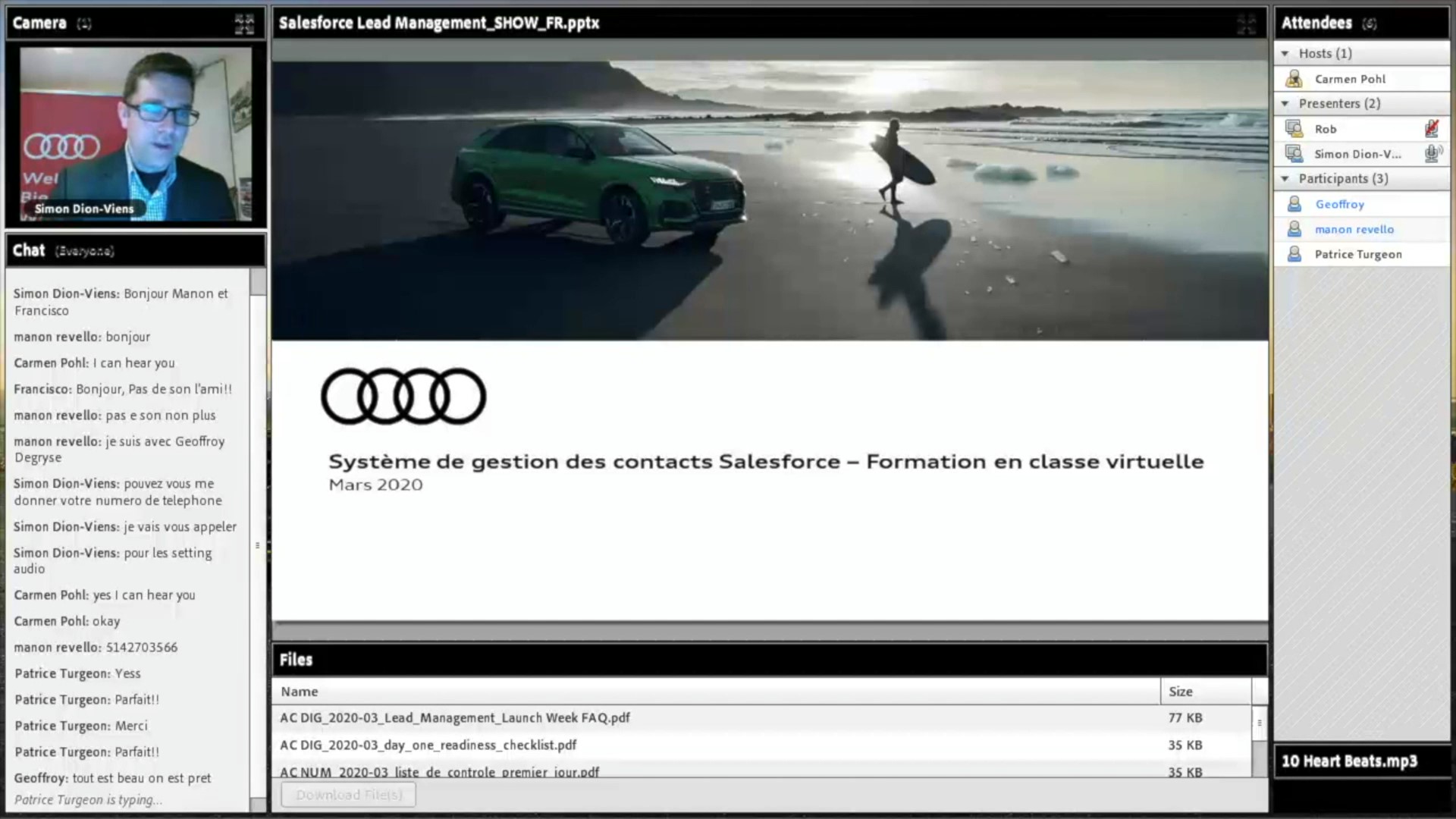Click the chat message with number 5142703566

pyautogui.click(x=96, y=648)
